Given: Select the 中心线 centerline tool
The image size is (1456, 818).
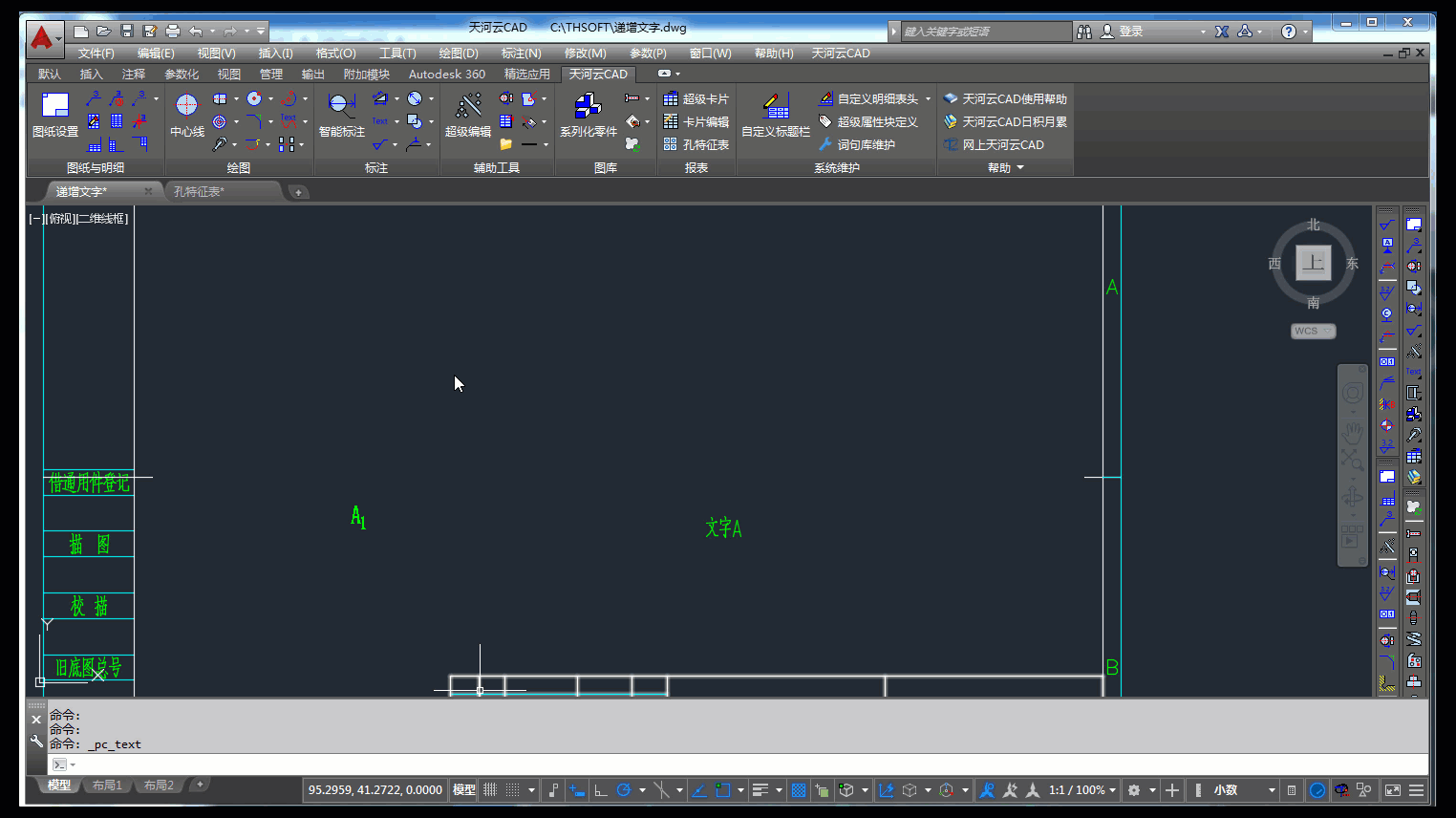Looking at the screenshot, I should 186,113.
